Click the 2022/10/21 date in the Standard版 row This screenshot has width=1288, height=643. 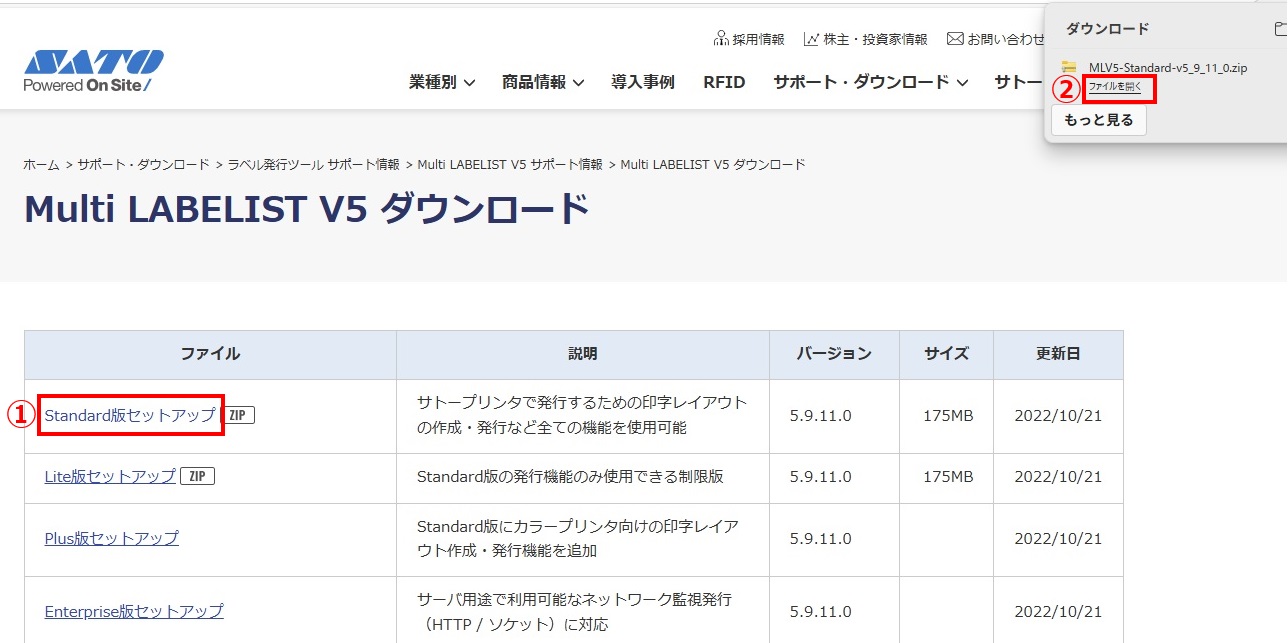[1058, 415]
